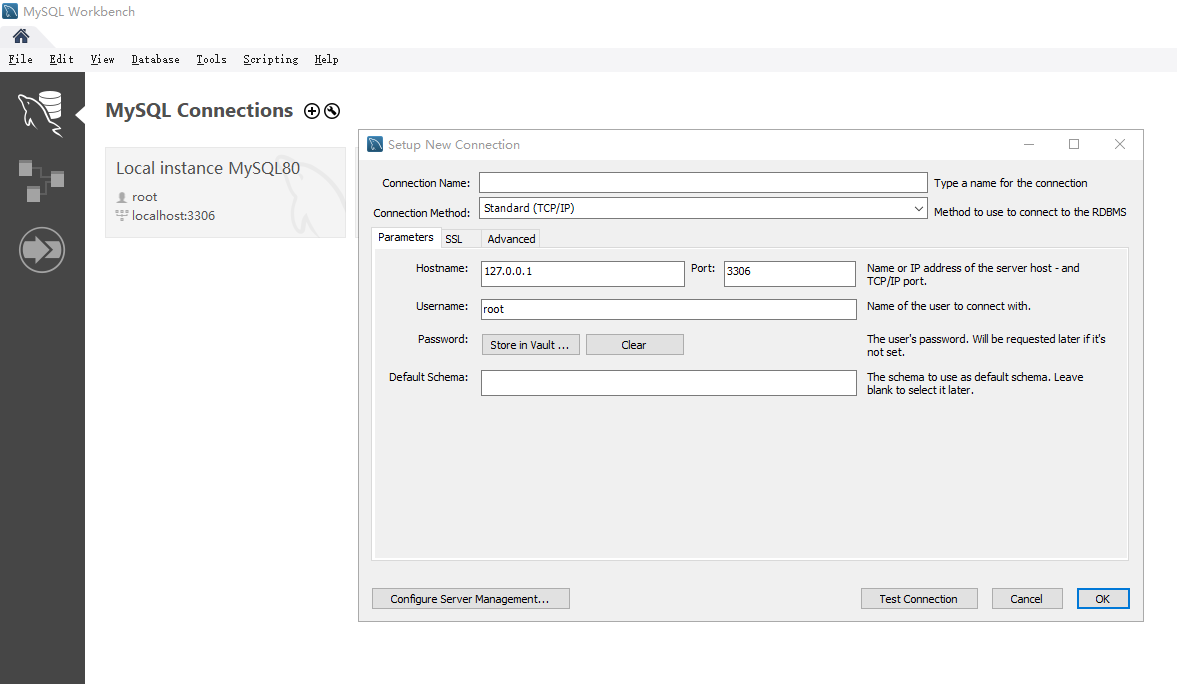Click the 'localhost:3306' text in tile
Image resolution: width=1177 pixels, height=684 pixels.
(173, 215)
